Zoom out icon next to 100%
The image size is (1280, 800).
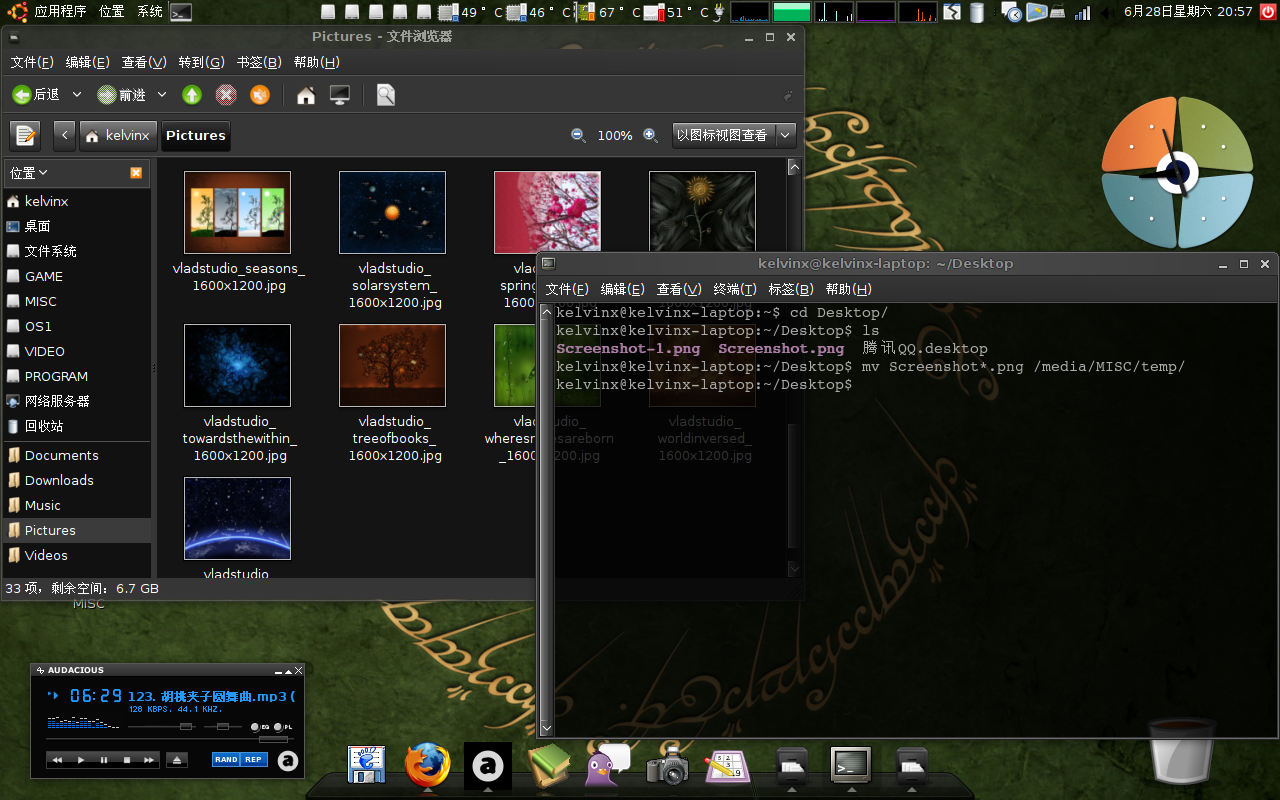pos(578,135)
